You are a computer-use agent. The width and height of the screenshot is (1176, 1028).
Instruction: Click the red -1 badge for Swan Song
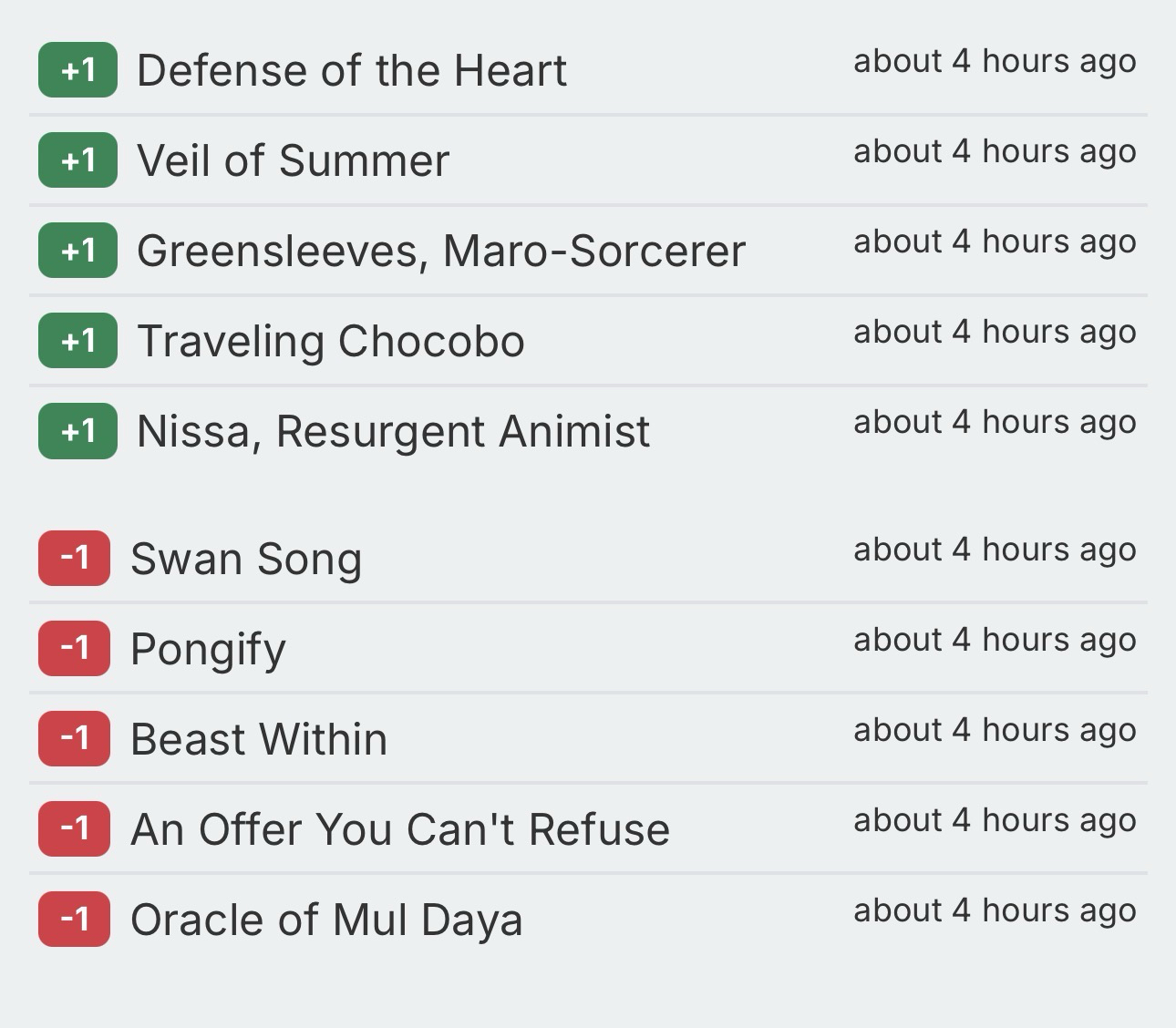pos(74,558)
